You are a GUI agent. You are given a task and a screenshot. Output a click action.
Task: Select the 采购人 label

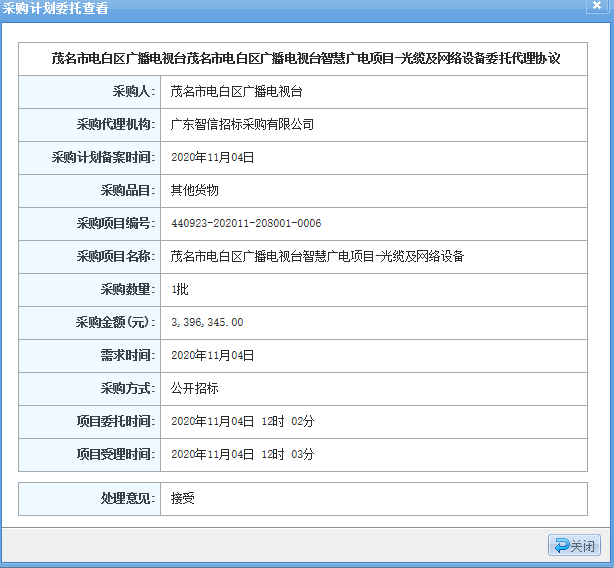point(134,92)
